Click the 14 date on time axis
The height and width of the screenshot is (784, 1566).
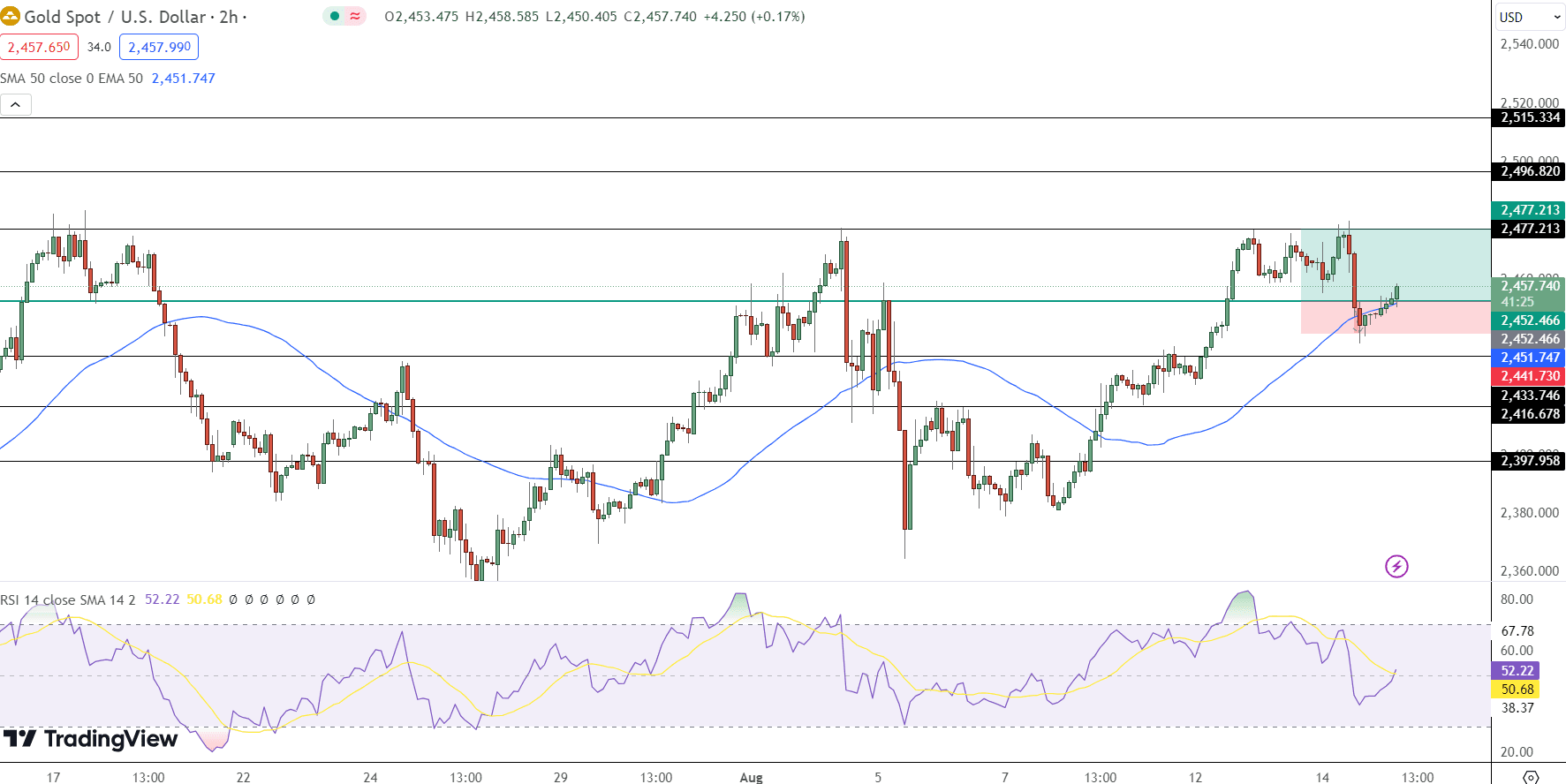pyautogui.click(x=1322, y=777)
